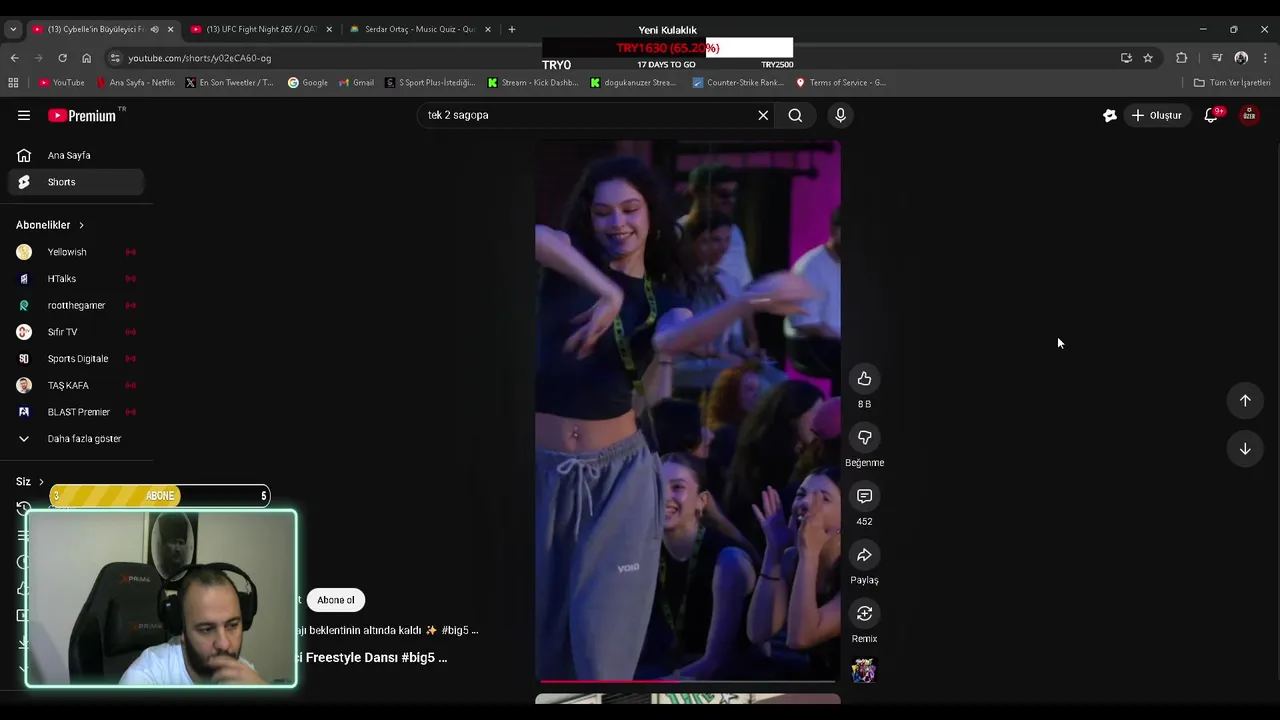Expand the Siz section chevron

tap(41, 482)
